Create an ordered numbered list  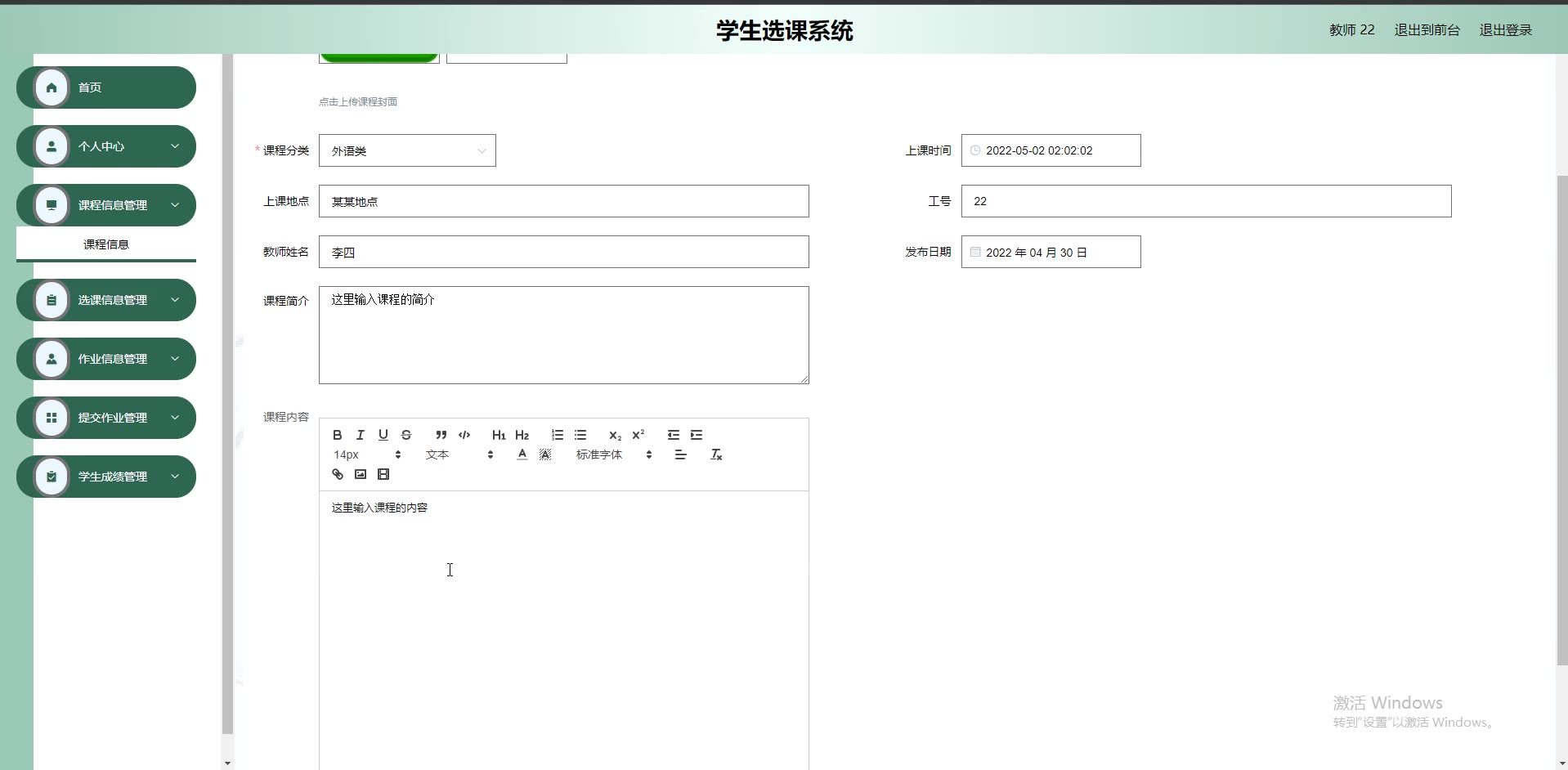(x=558, y=435)
